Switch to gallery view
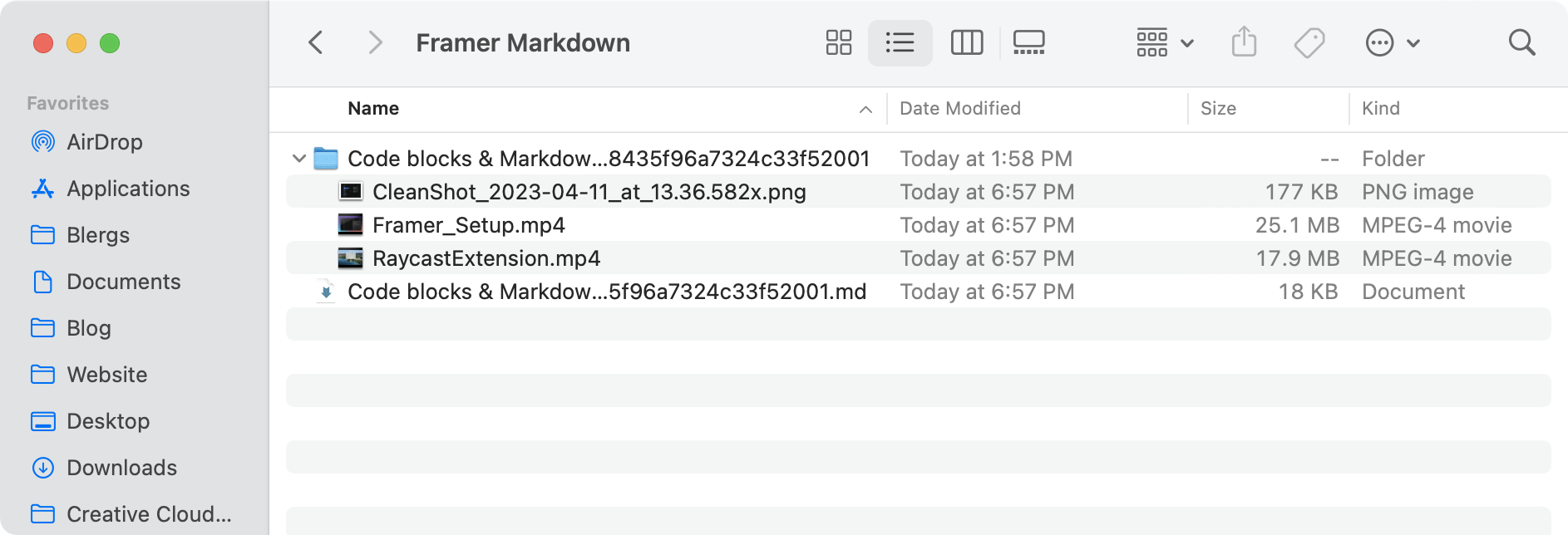 click(1028, 42)
